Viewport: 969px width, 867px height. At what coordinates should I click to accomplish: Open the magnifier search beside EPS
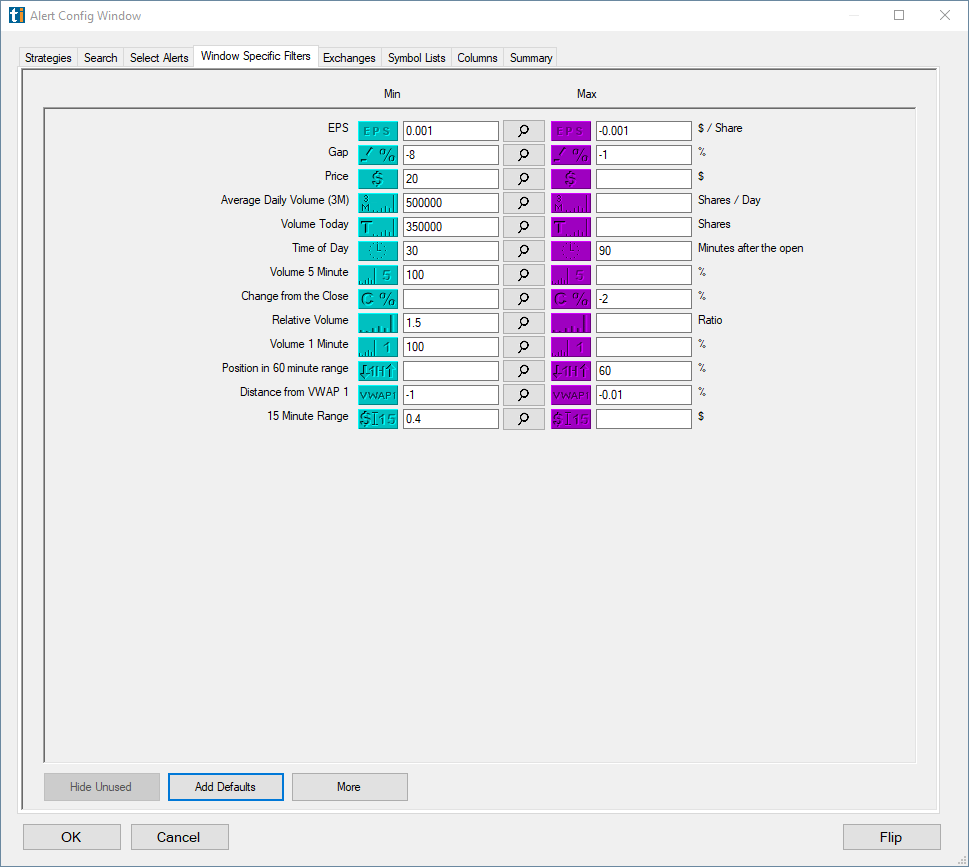[x=523, y=130]
